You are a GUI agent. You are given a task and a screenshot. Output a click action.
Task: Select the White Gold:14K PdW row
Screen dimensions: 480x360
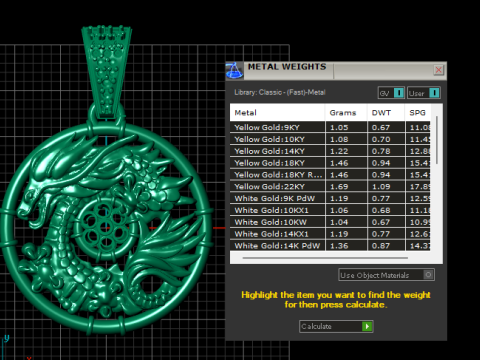click(330, 246)
